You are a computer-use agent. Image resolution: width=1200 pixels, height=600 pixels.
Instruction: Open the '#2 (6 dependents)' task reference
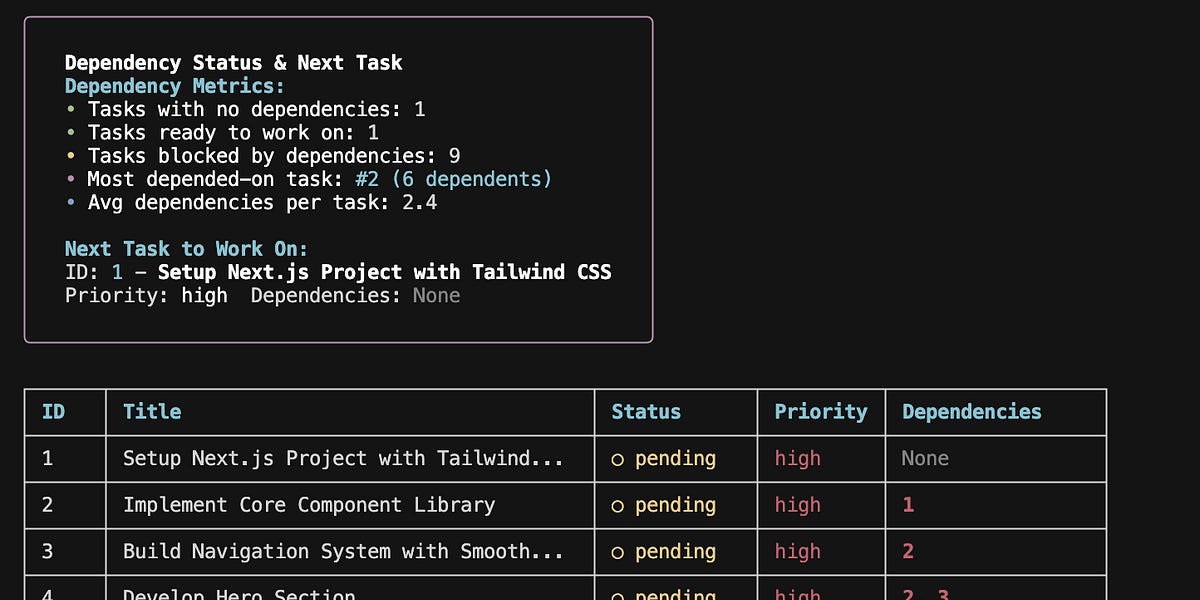451,179
